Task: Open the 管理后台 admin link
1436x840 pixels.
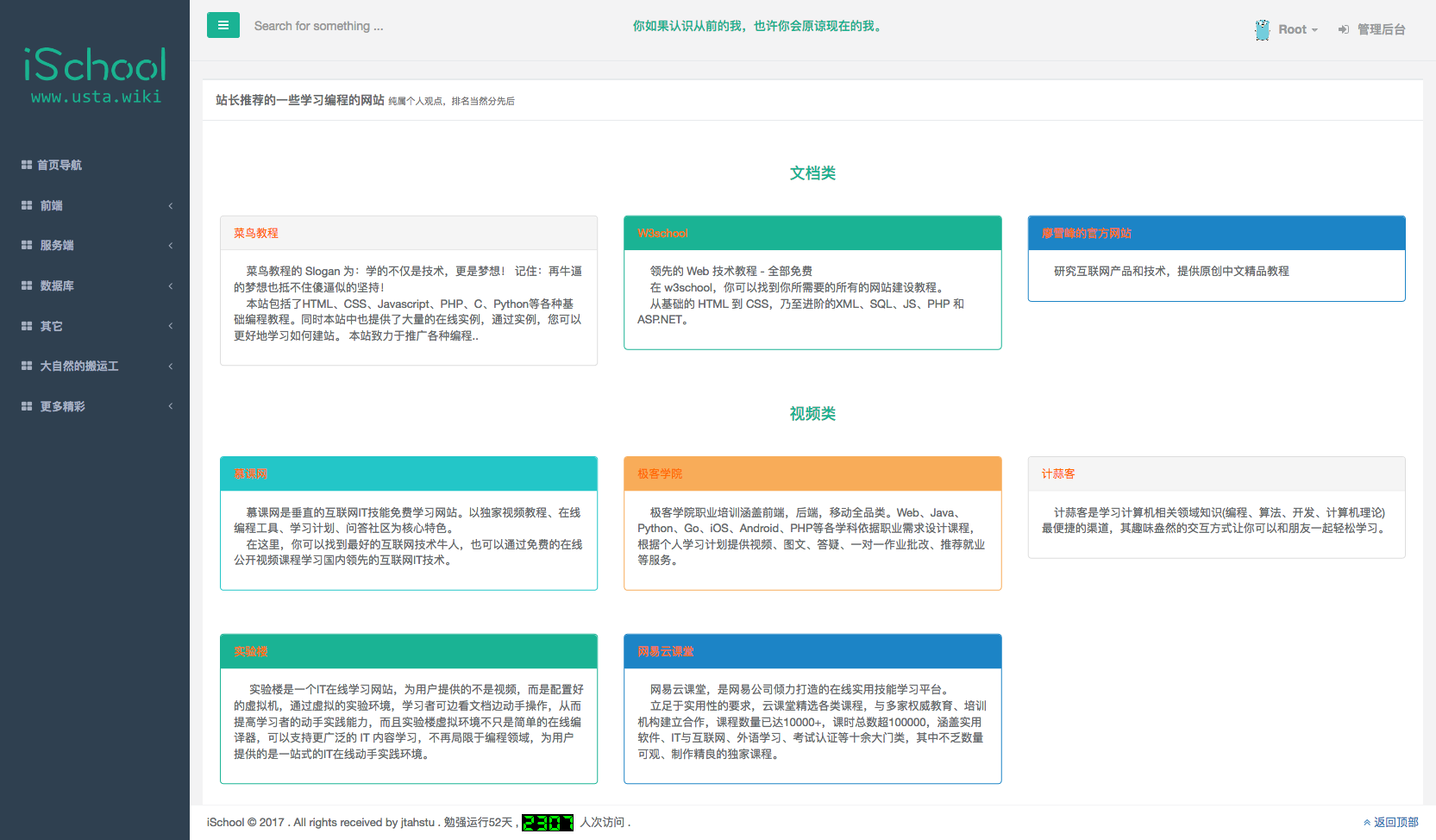Action: (x=1381, y=29)
